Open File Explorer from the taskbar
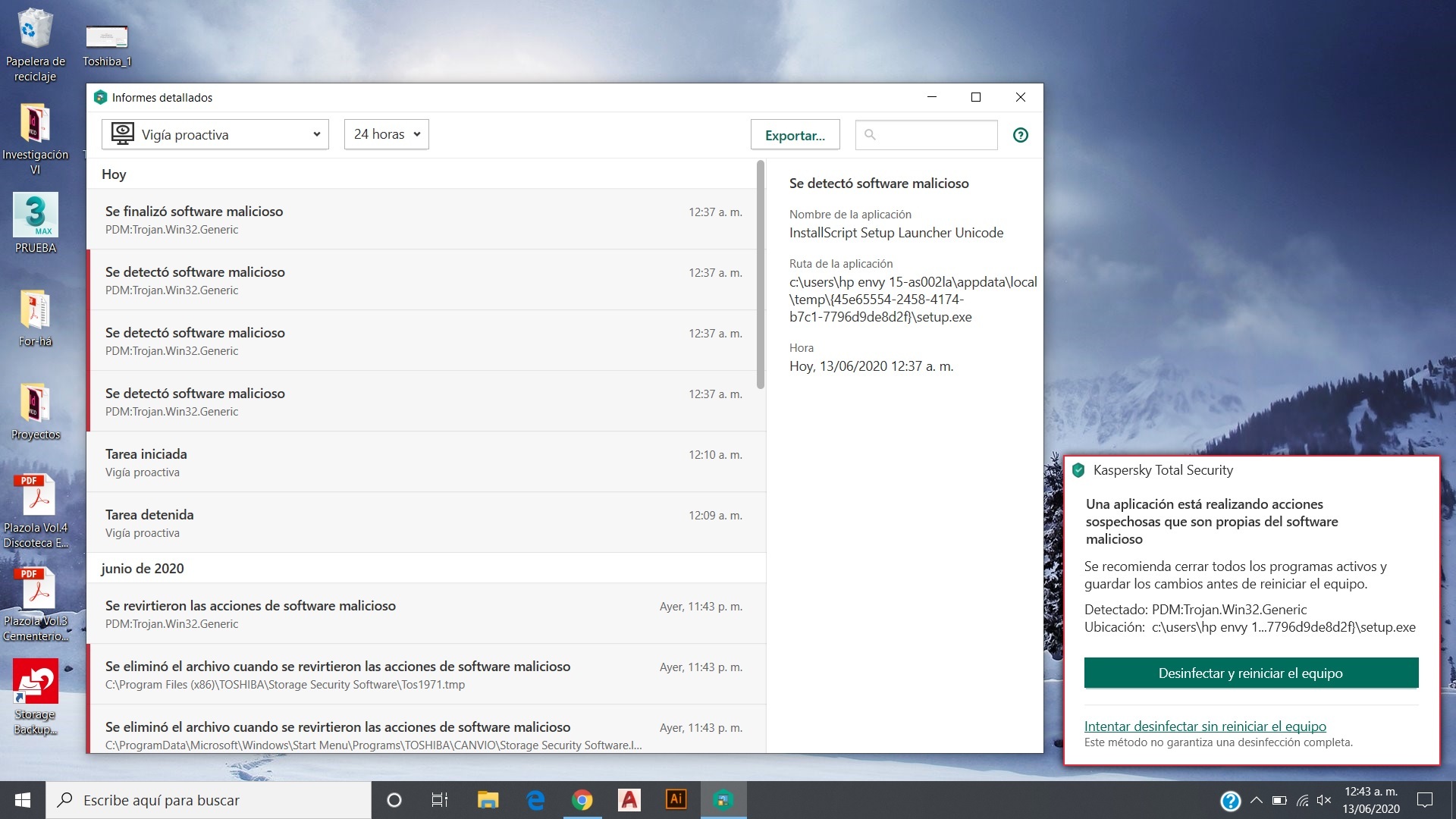Viewport: 1456px width, 819px height. point(488,800)
